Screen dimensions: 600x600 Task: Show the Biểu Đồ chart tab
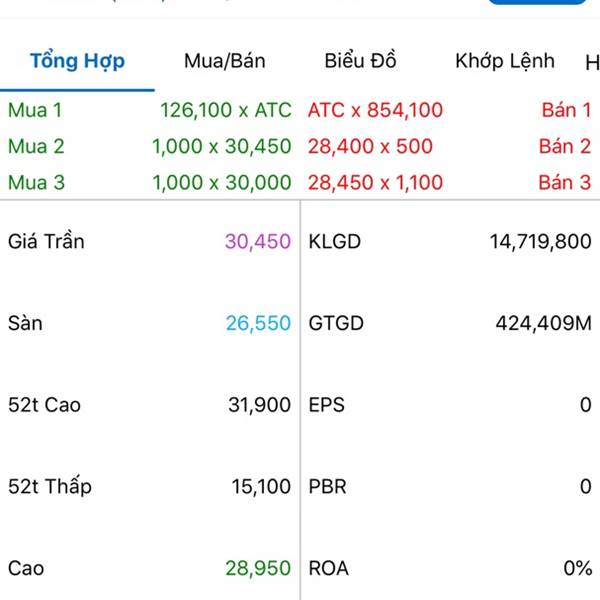(x=360, y=61)
